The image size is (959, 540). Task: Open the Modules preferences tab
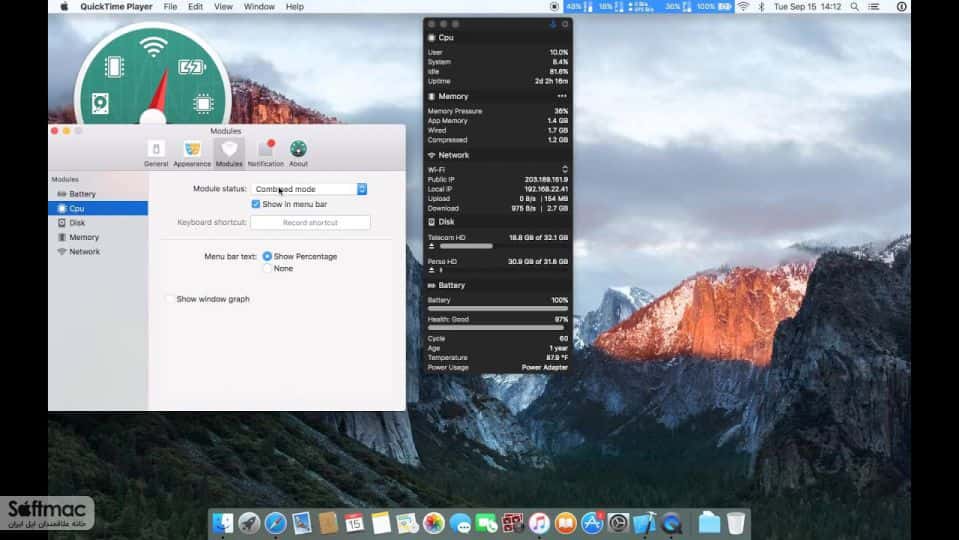tap(229, 153)
